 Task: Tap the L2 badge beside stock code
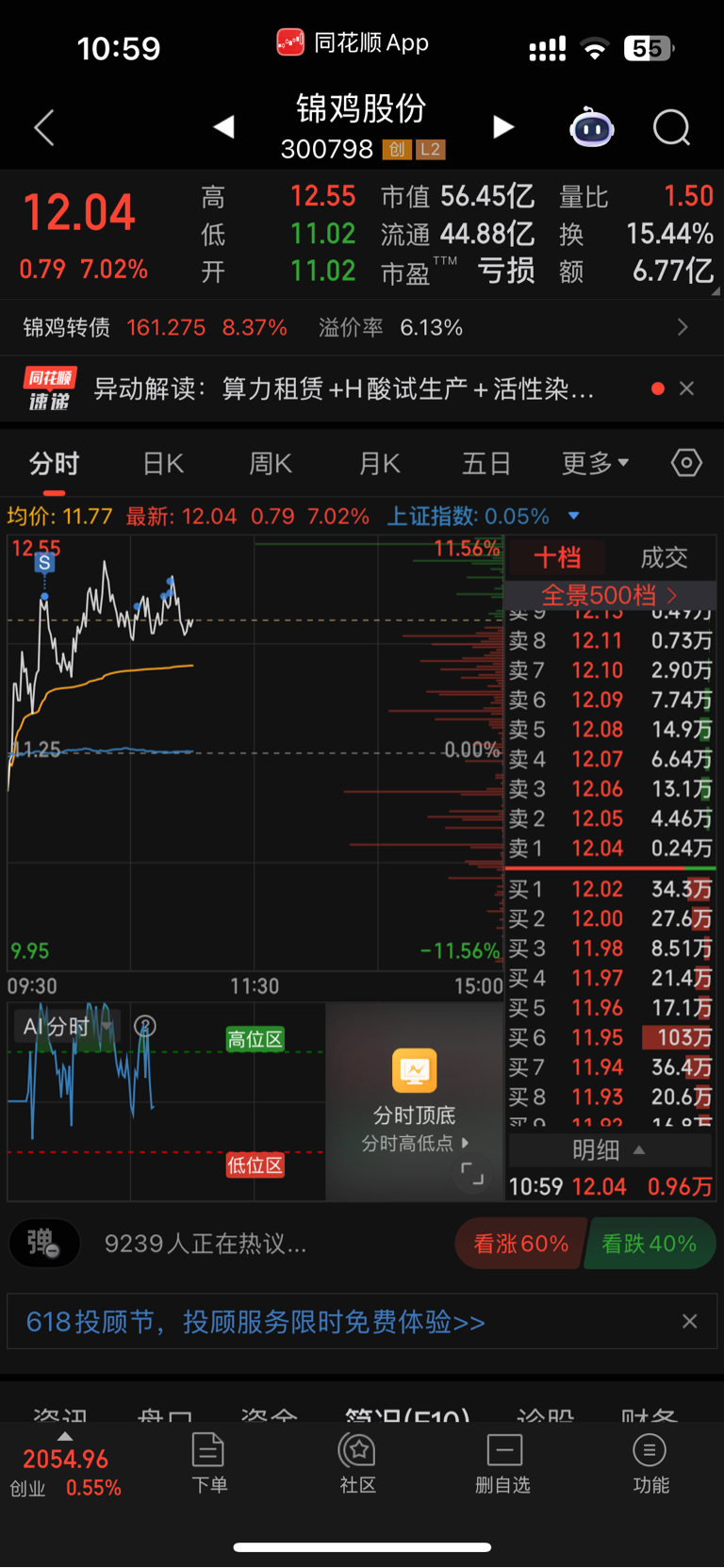(430, 149)
